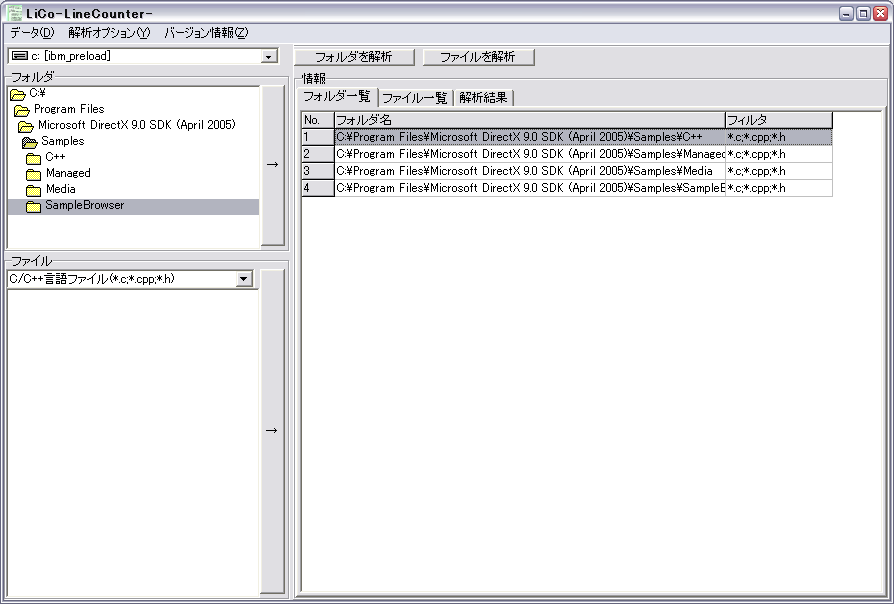Click the LiCo application icon in title bar
Viewport: 894px width, 604px height.
(14, 13)
